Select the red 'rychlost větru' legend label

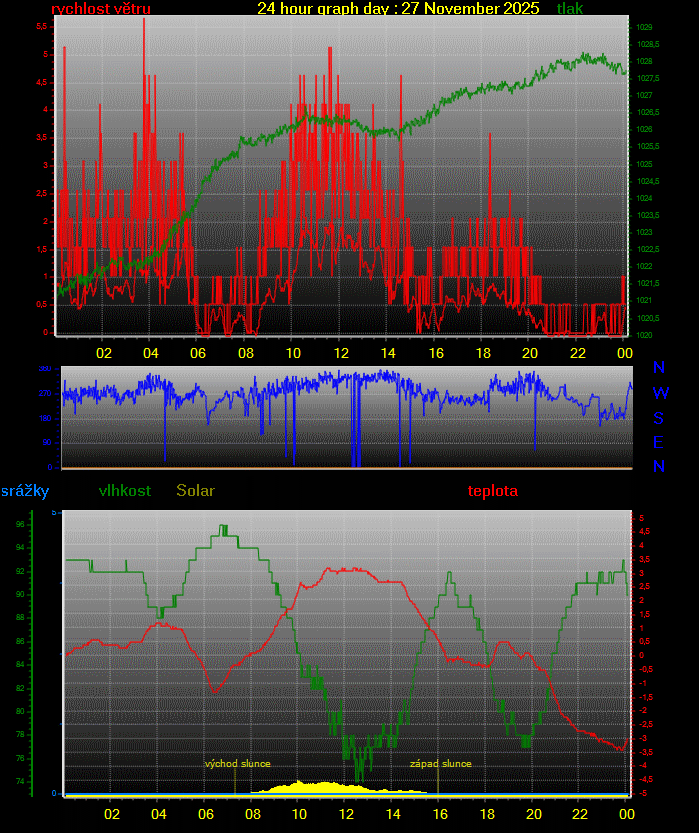click(101, 9)
